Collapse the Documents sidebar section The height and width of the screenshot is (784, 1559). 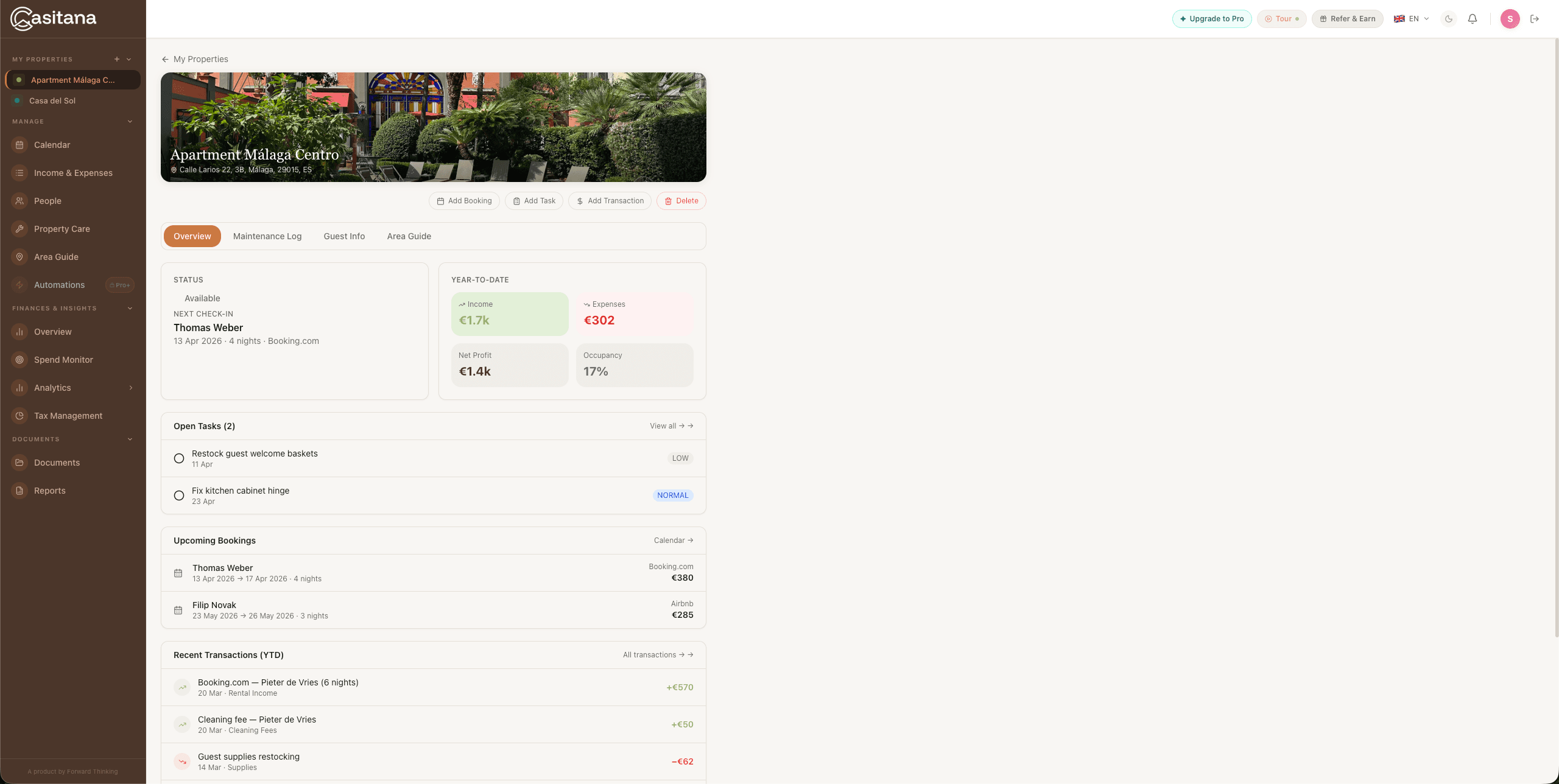[130, 439]
